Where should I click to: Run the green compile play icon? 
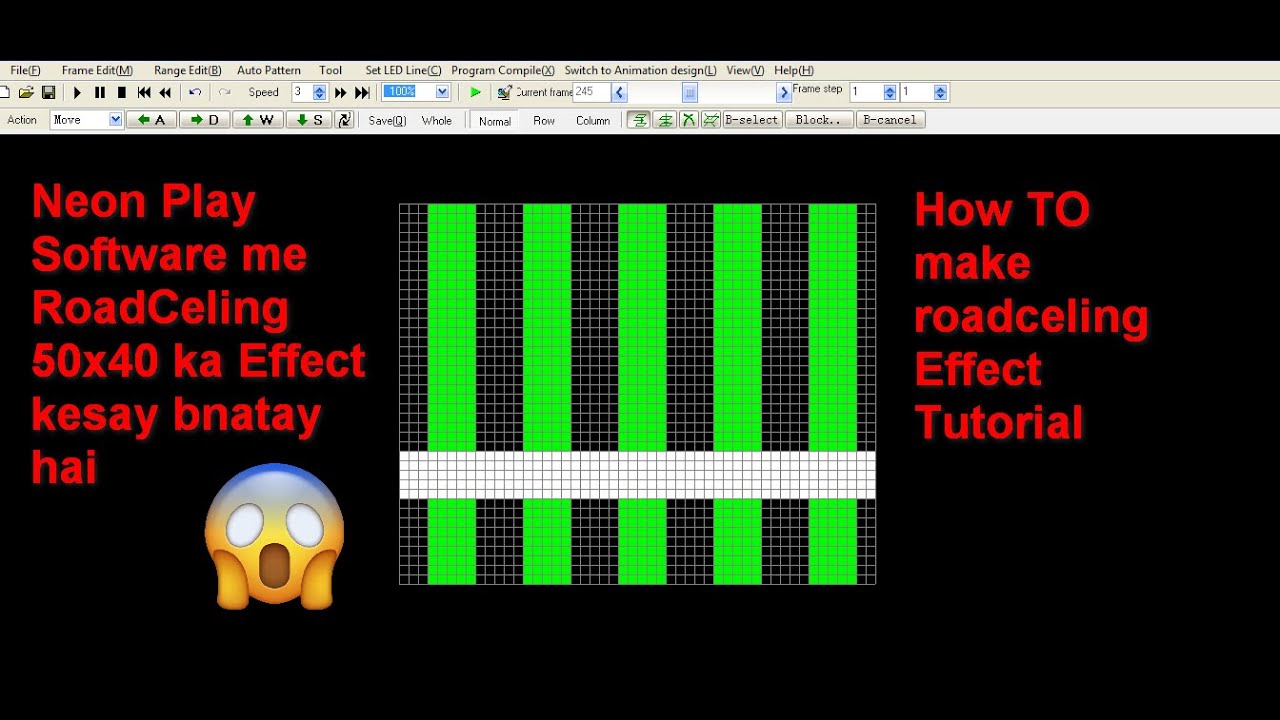coord(475,92)
